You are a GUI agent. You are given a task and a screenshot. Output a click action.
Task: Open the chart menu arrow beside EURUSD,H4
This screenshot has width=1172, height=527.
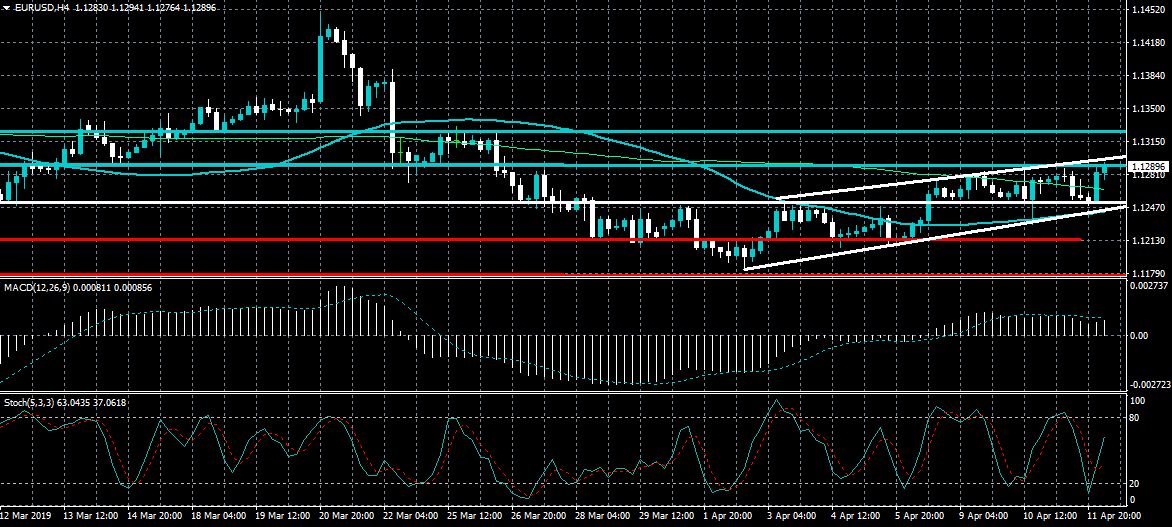pyautogui.click(x=6, y=7)
